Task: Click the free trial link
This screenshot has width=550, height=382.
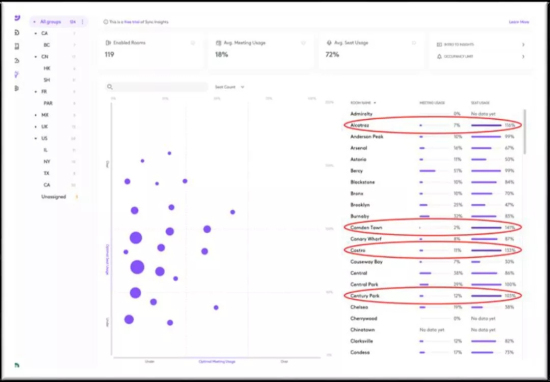Action: (133, 22)
